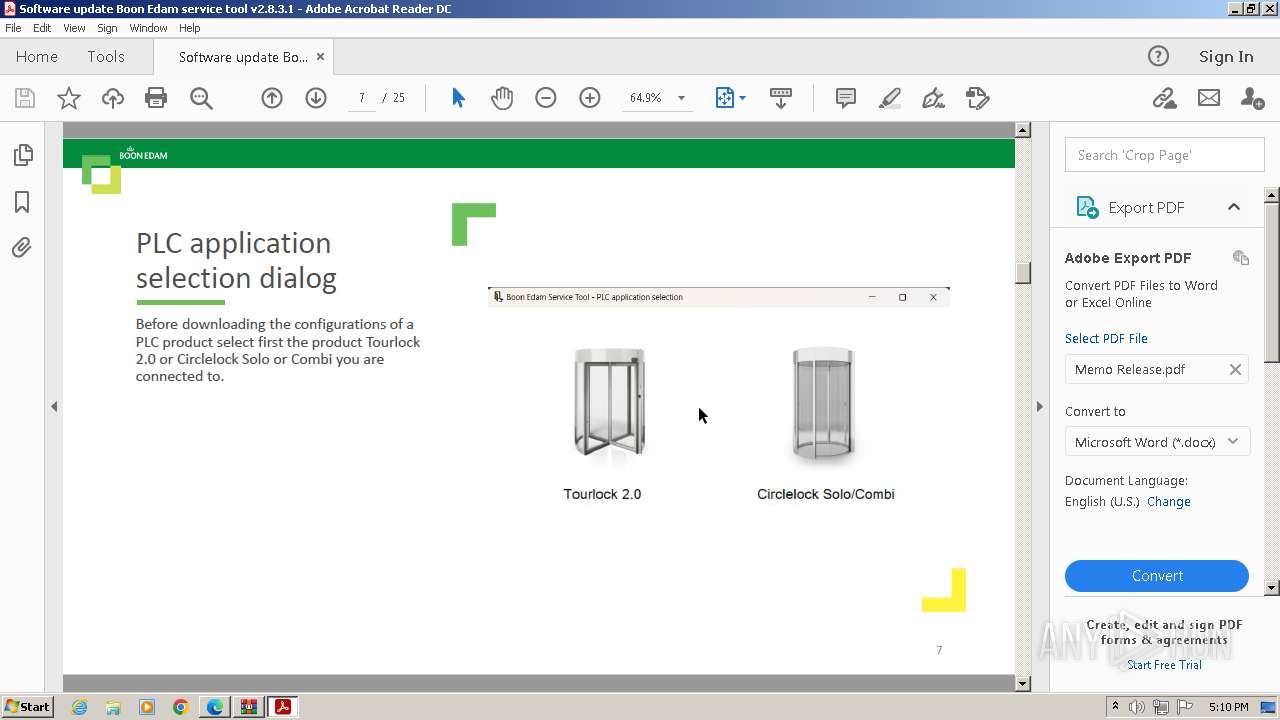1280x720 pixels.
Task: Click the document scrollbar down arrow
Action: point(1022,684)
